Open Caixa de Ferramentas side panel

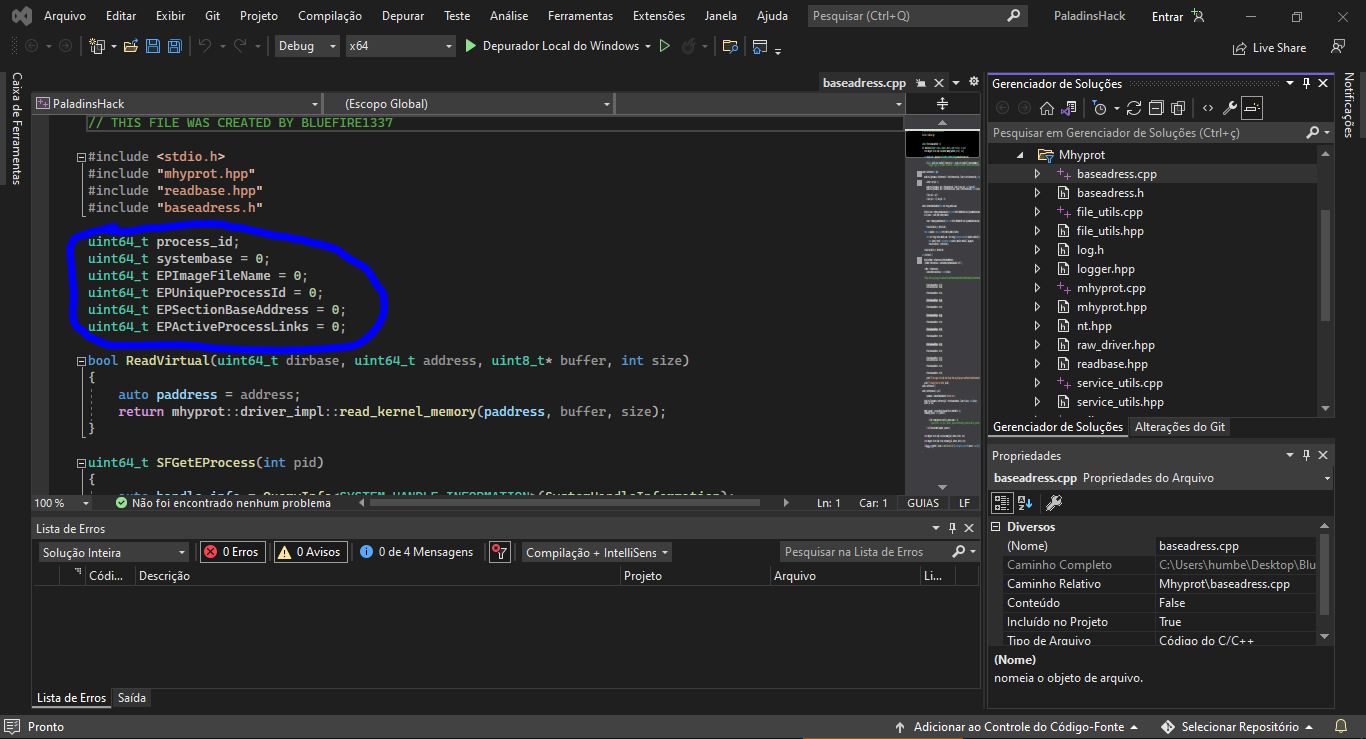[16, 128]
